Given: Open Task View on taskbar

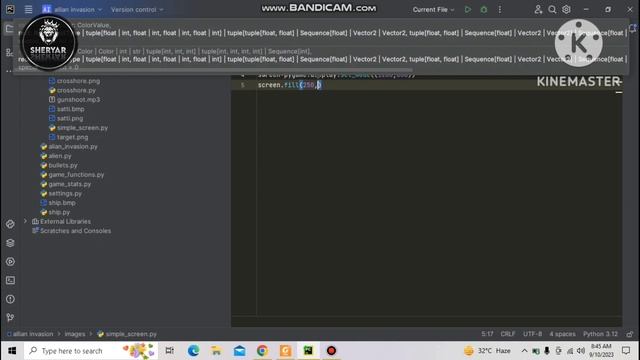Looking at the screenshot, I should click(x=169, y=351).
